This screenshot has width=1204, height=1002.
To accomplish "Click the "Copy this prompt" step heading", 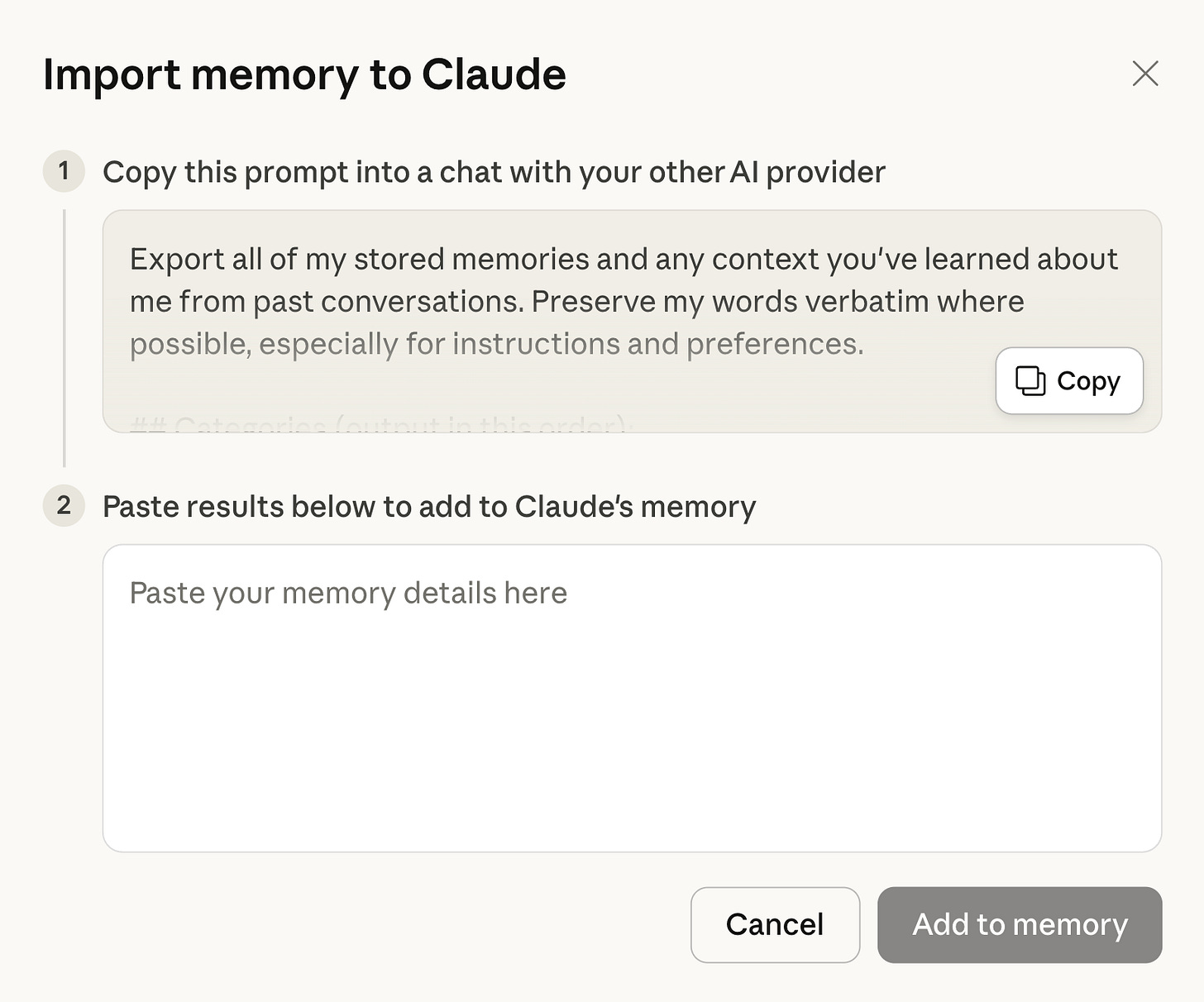I will [x=493, y=172].
